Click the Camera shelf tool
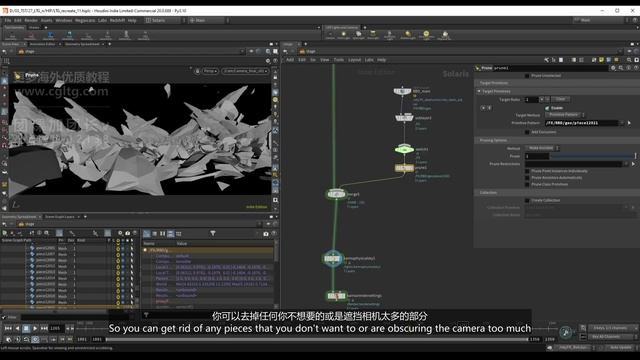Image resolution: width=640 pixels, height=360 pixels. 330,36
